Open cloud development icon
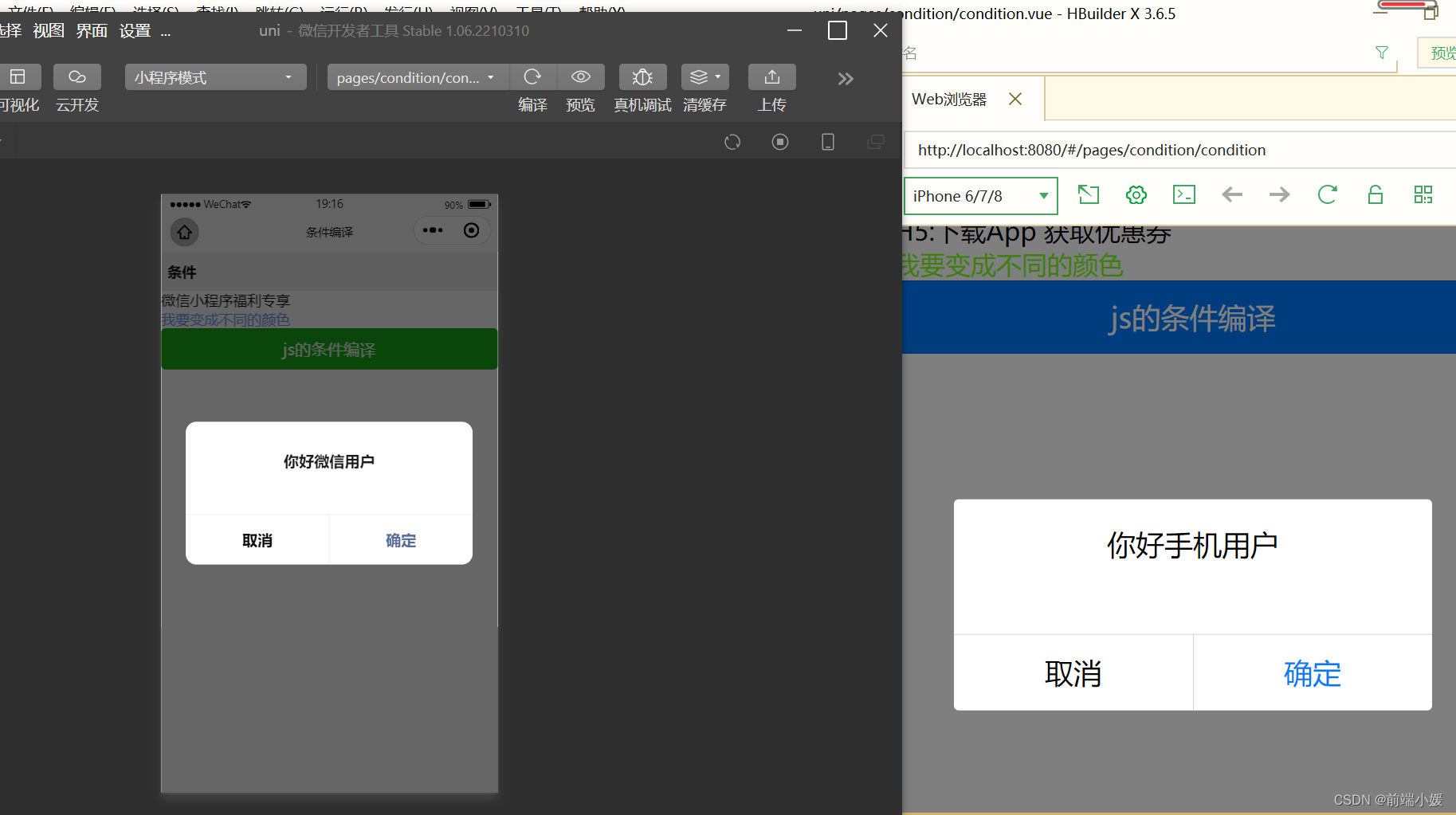The image size is (1456, 815). 77,77
